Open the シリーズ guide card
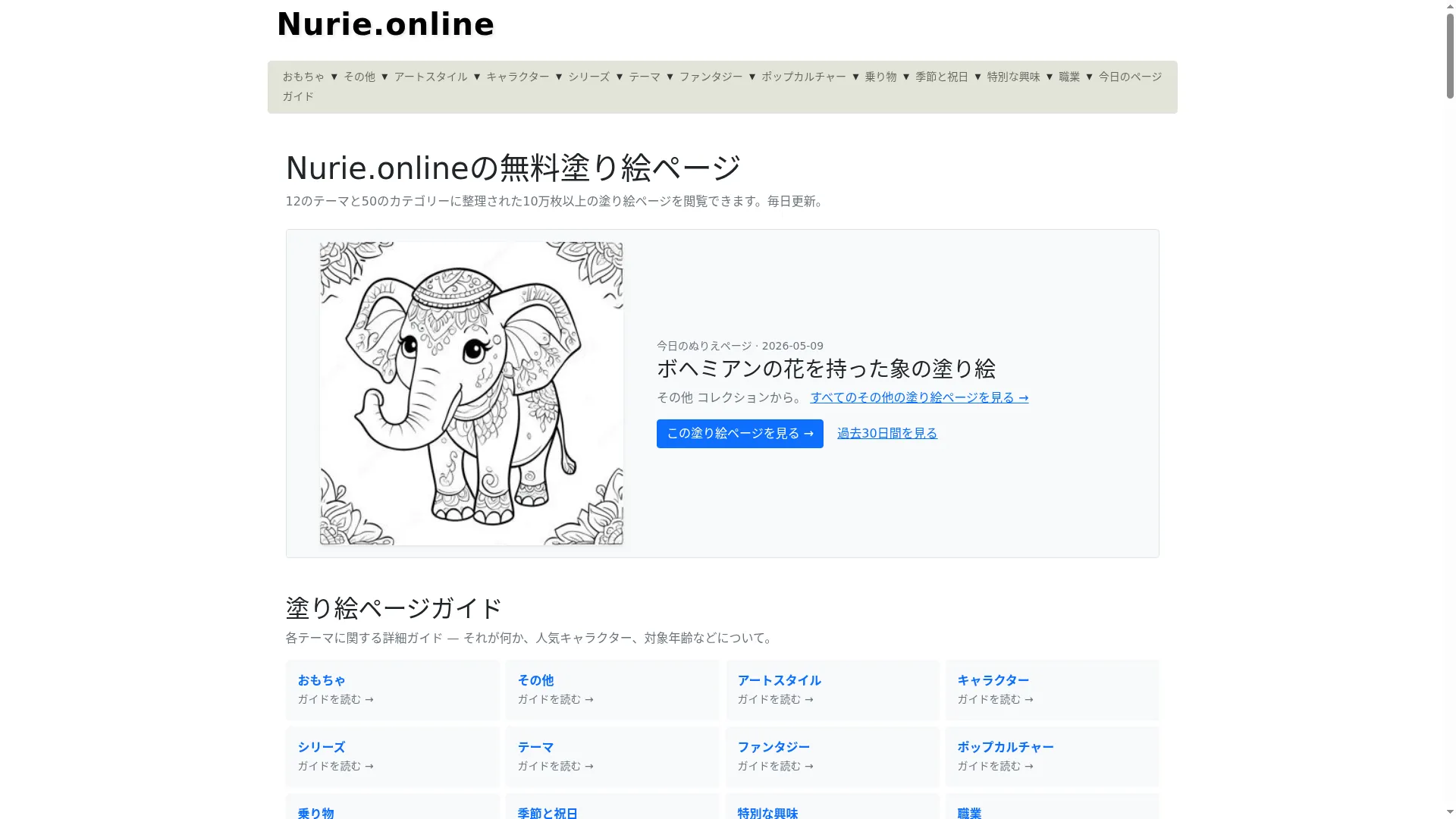1456x819 pixels. pos(393,756)
